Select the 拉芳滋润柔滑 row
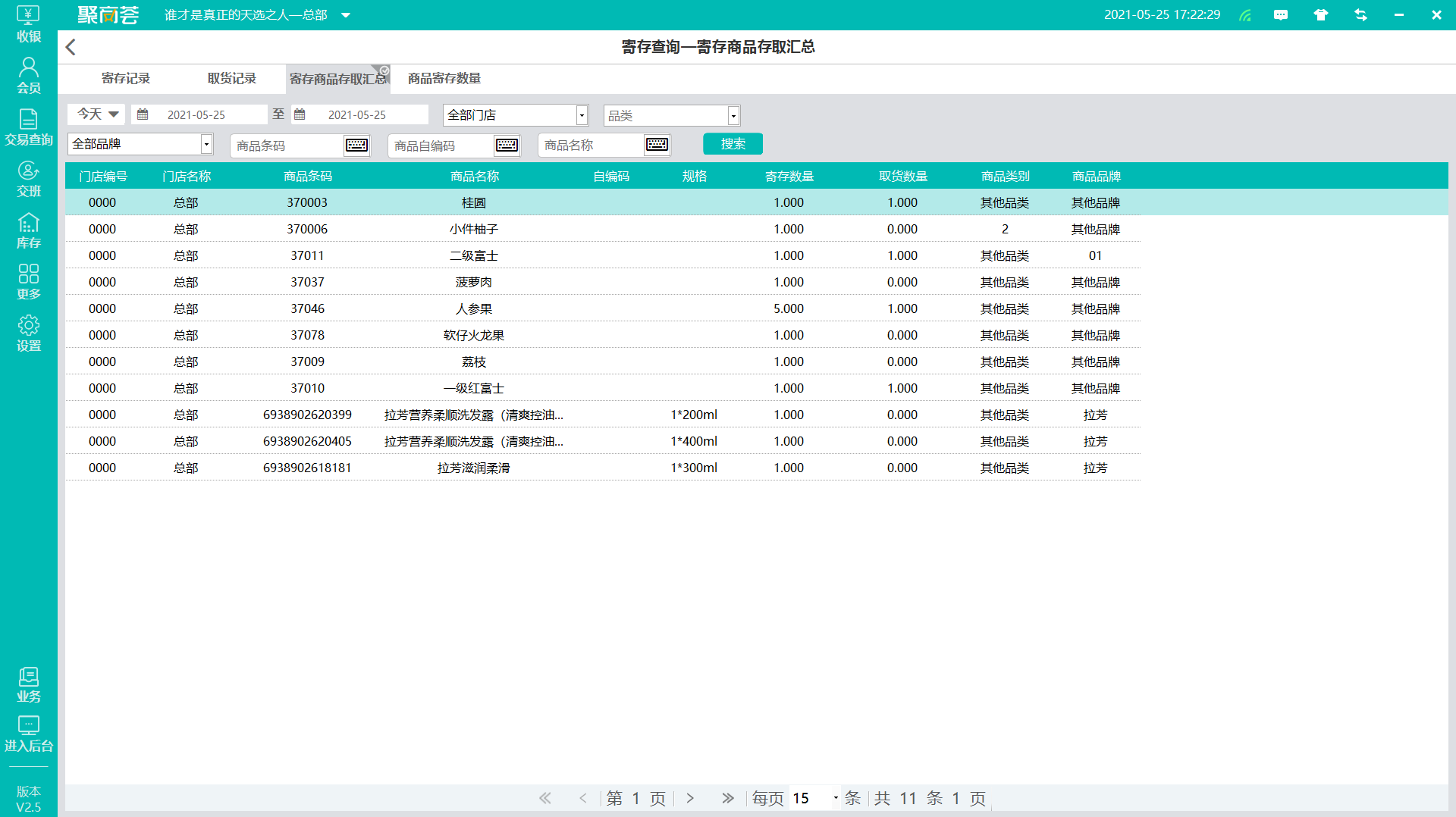The width and height of the screenshot is (1456, 817). point(603,468)
